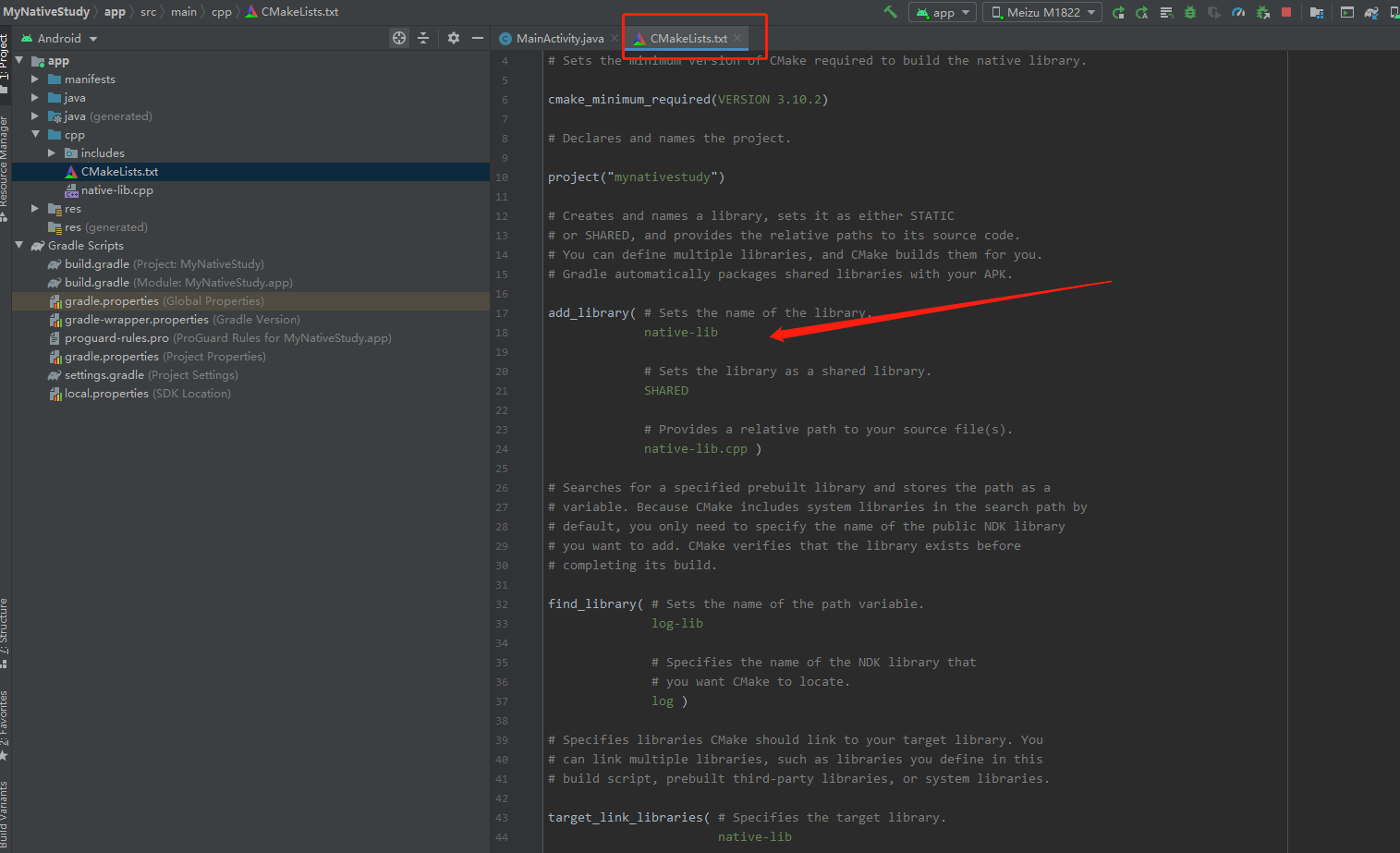
Task: Click cmake_minimum_required line in editor
Action: [x=688, y=99]
